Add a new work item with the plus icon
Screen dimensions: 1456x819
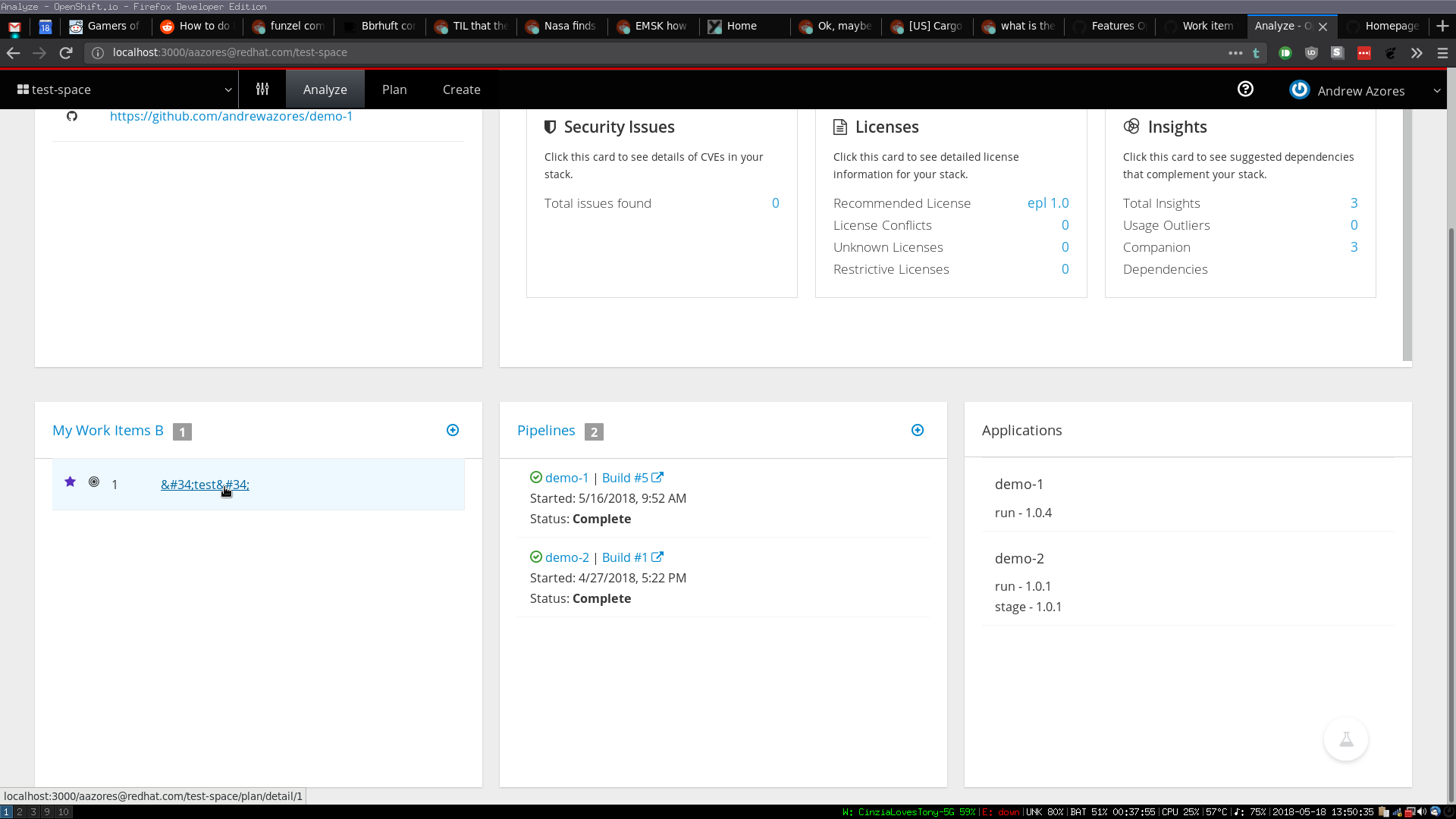coord(453,430)
